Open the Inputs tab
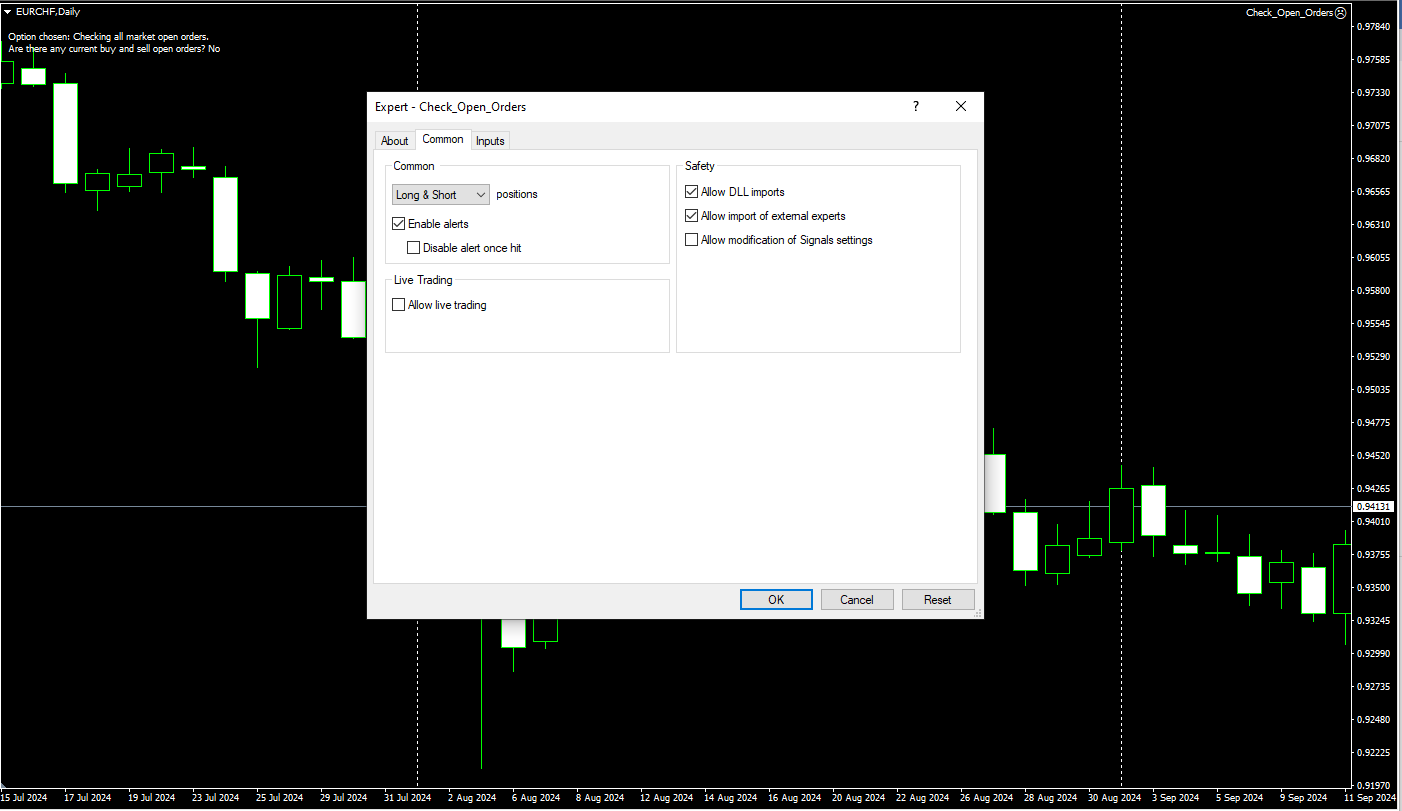 (x=490, y=141)
